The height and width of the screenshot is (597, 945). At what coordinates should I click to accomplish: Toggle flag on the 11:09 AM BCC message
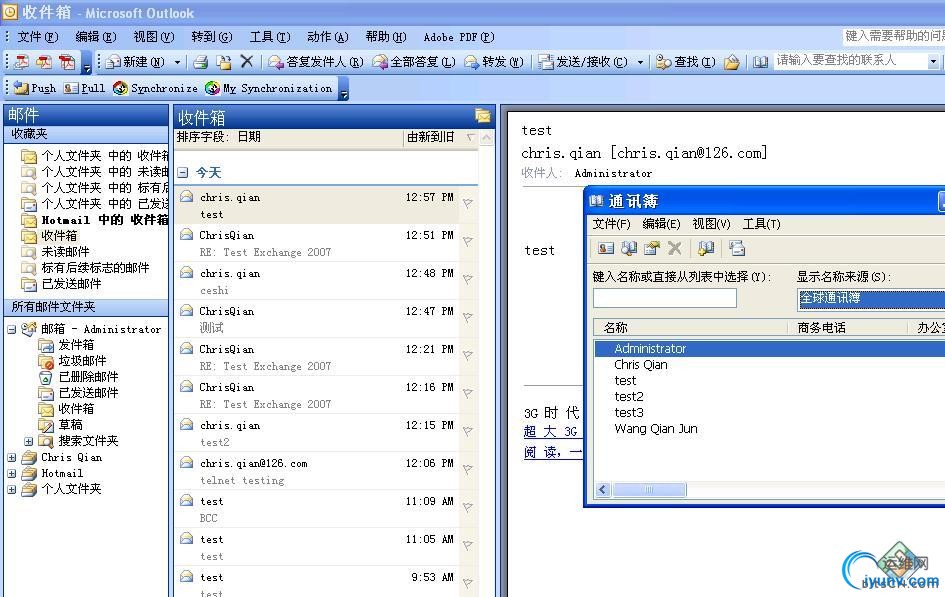(468, 508)
